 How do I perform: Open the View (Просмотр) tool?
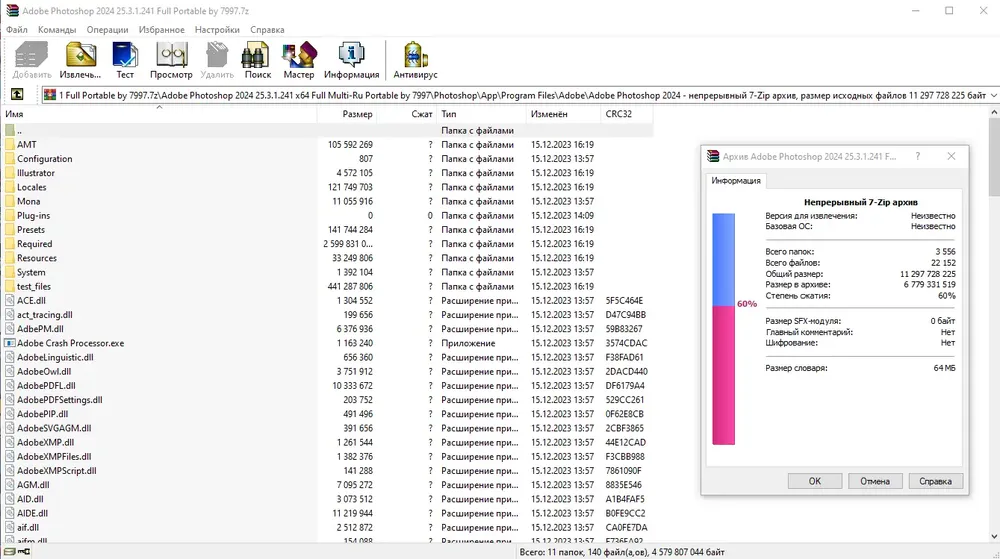pos(171,61)
